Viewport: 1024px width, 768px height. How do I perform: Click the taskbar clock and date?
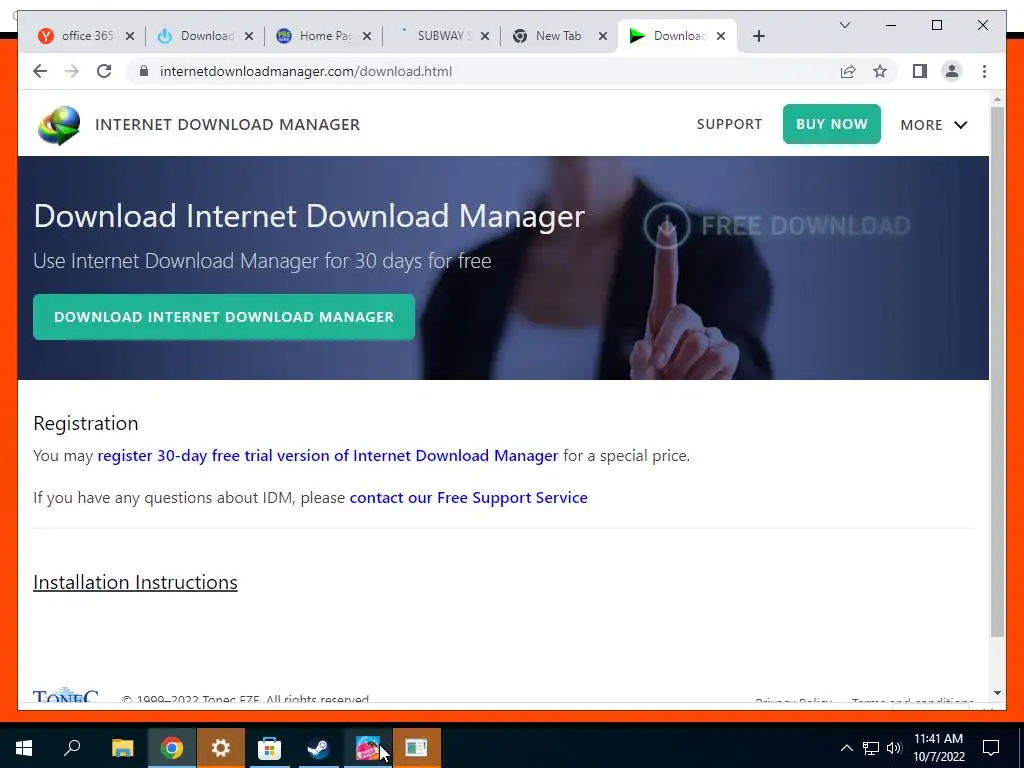pyautogui.click(x=938, y=748)
